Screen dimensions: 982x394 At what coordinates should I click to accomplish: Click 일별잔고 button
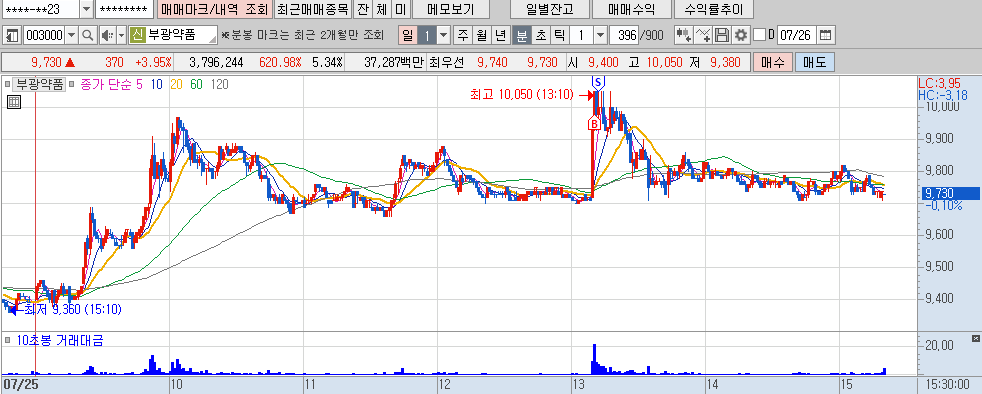[x=550, y=9]
